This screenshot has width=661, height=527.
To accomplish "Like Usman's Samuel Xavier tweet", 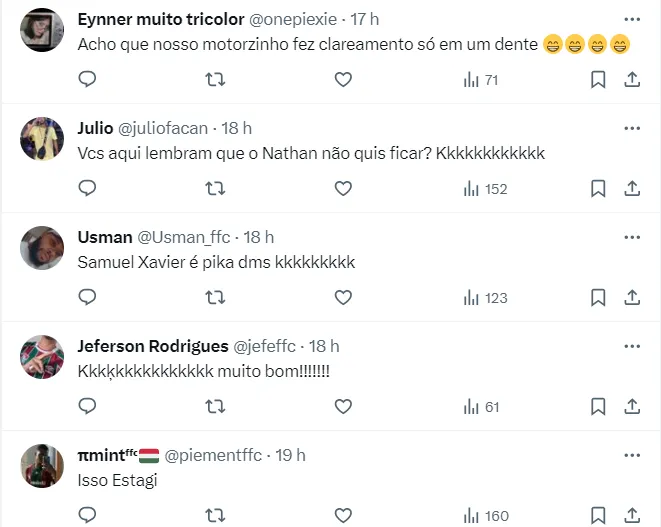I will 343,297.
